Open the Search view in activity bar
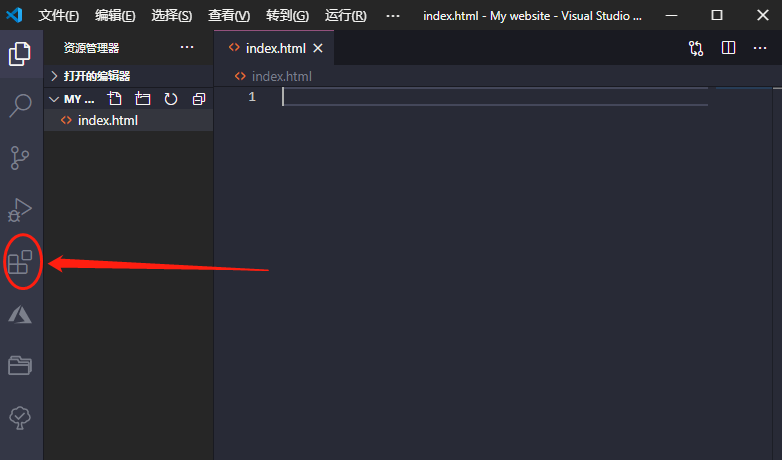 pyautogui.click(x=20, y=106)
